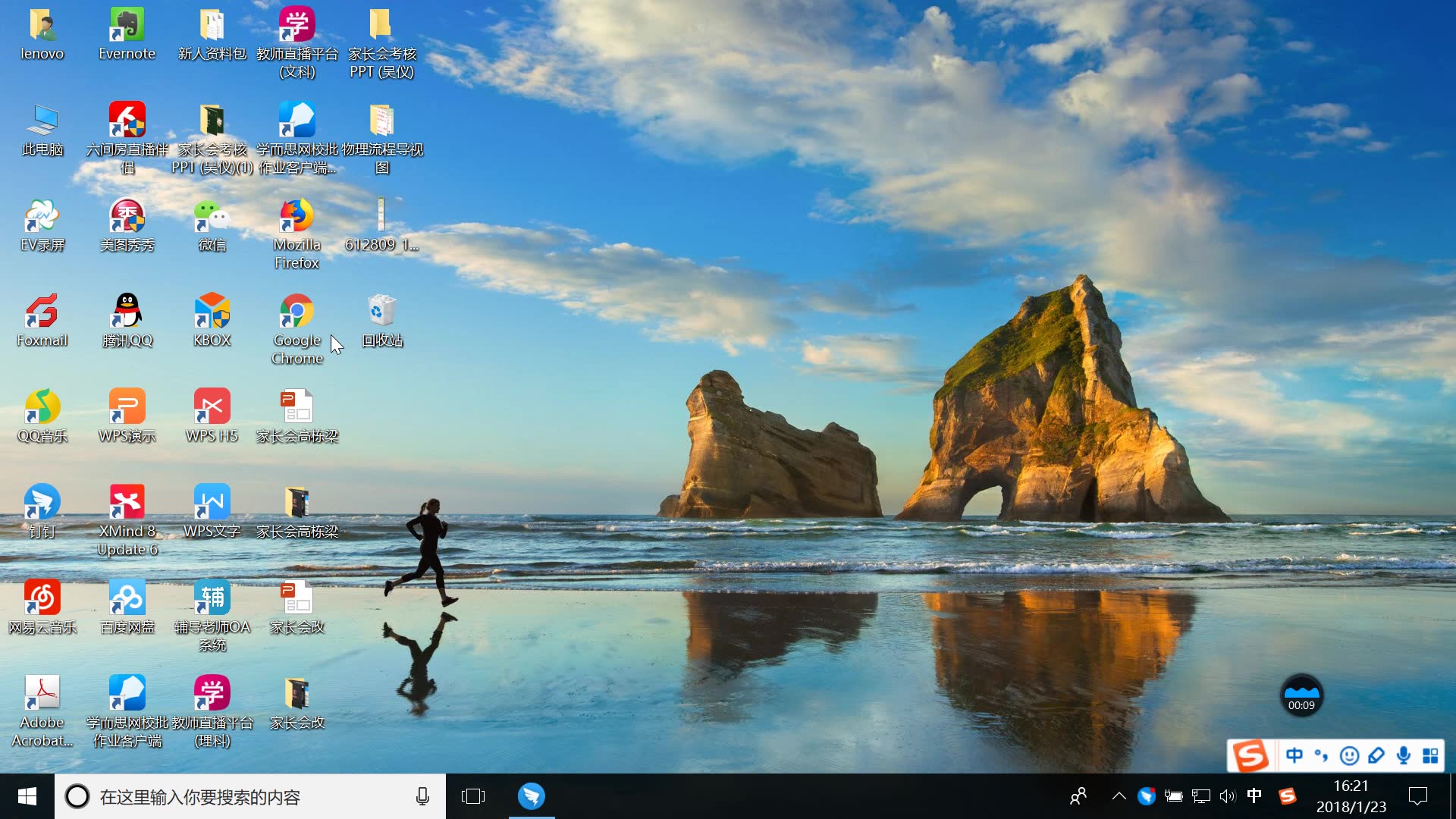Open 钉钉 DingTalk desktop shortcut
The width and height of the screenshot is (1456, 819).
[x=42, y=512]
